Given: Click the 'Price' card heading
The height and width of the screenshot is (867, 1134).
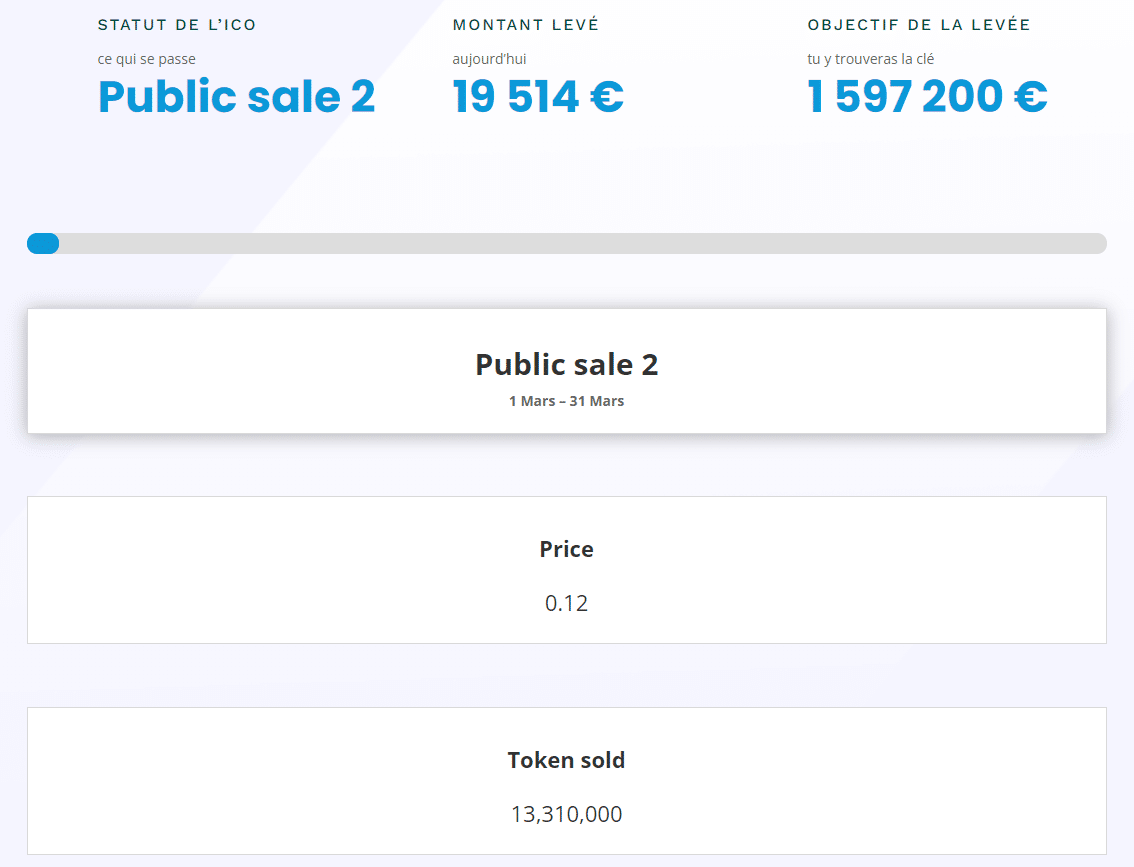Looking at the screenshot, I should (566, 549).
